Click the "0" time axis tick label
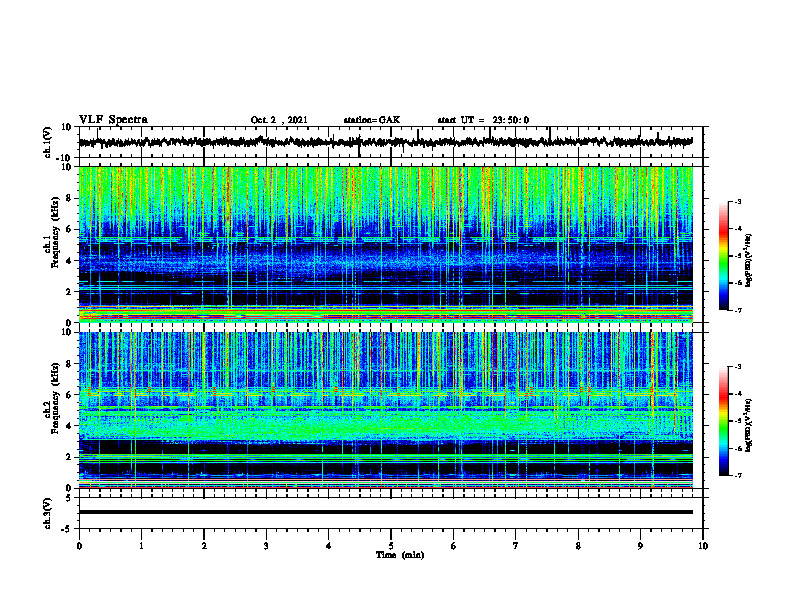Screen dimensions: 792x612 click(x=79, y=546)
